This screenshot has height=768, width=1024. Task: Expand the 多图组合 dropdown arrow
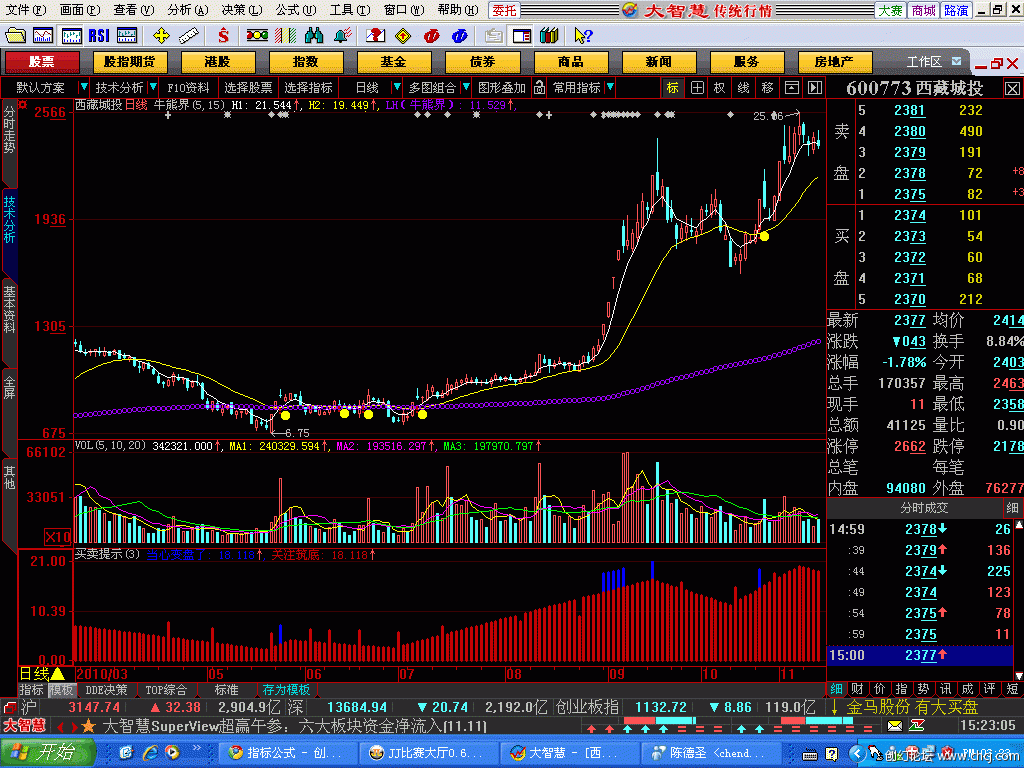pyautogui.click(x=466, y=88)
